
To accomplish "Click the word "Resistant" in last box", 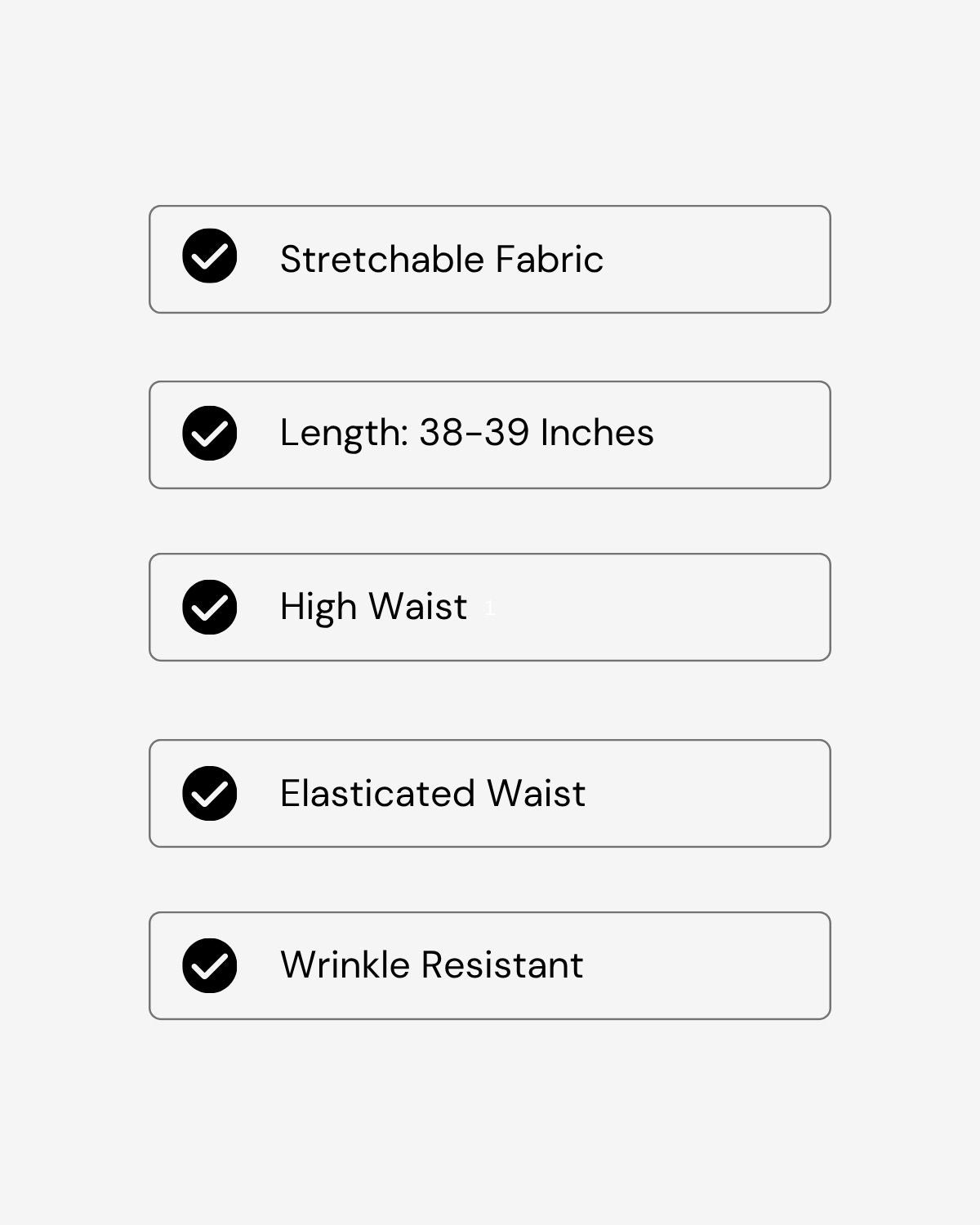I will 501,964.
